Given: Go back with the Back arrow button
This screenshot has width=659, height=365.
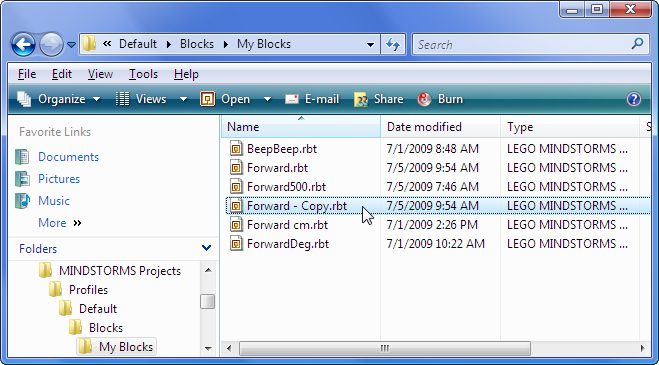Looking at the screenshot, I should tap(23, 44).
